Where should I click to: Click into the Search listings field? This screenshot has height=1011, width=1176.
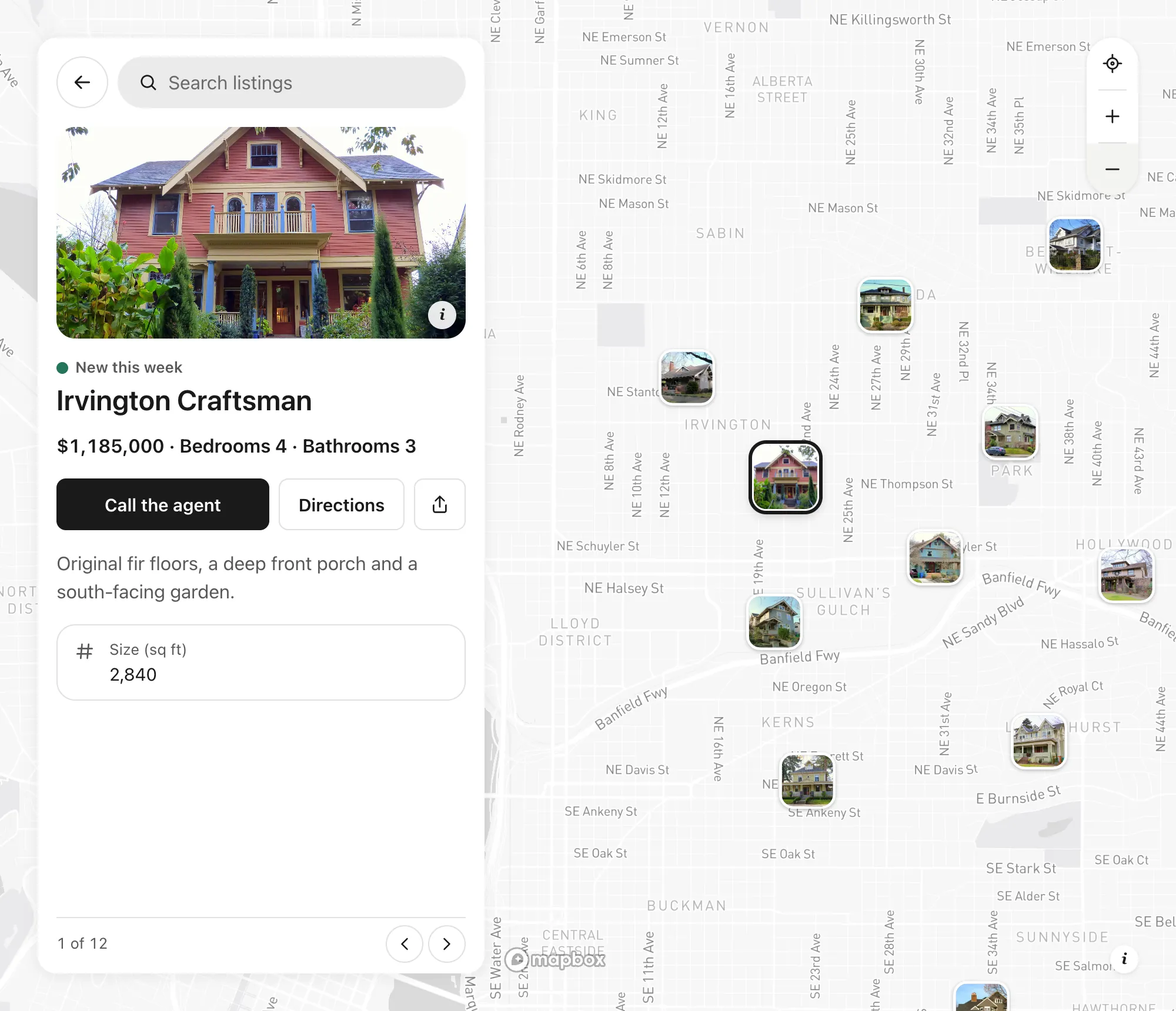[292, 82]
